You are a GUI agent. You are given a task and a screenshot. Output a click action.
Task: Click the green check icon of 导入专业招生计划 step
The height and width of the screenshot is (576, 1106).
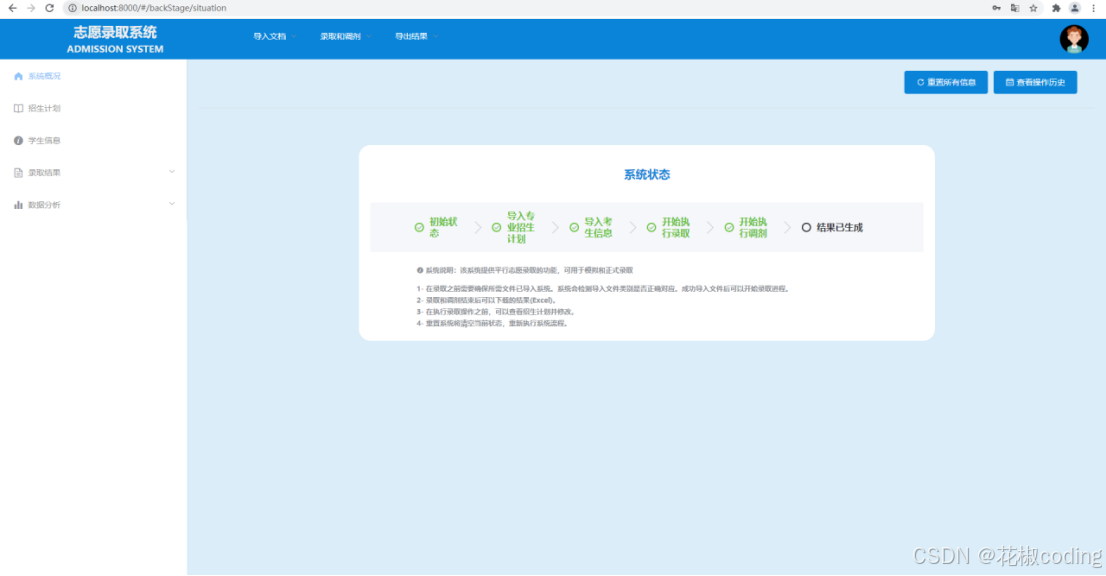coord(497,228)
